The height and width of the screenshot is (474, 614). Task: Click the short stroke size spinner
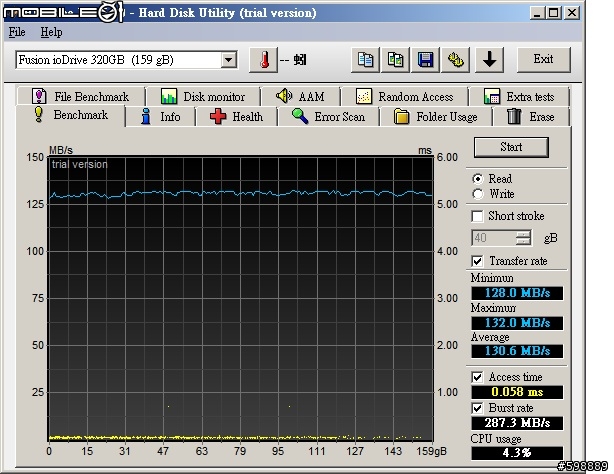tap(523, 238)
